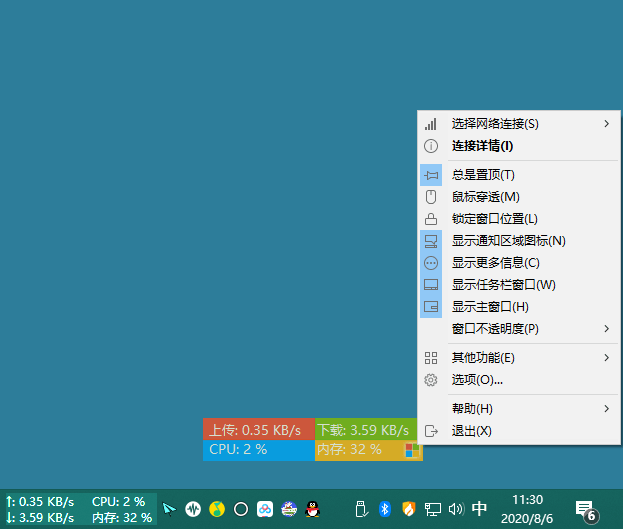Screen dimensions: 623x529
Task: Click the Baidu Netdisk cloud taskbar icon
Action: pyautogui.click(x=264, y=508)
